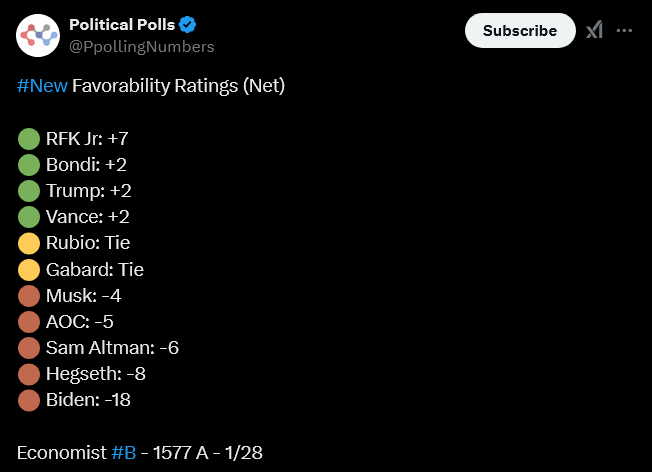This screenshot has width=652, height=472.
Task: Click the Political Polls display name
Action: (122, 25)
